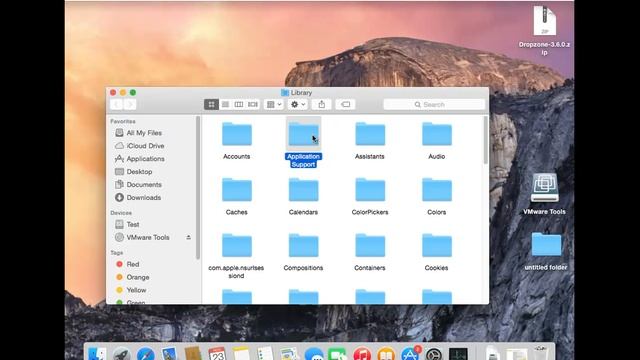Switch Finder to list view
The width and height of the screenshot is (640, 360).
point(225,104)
